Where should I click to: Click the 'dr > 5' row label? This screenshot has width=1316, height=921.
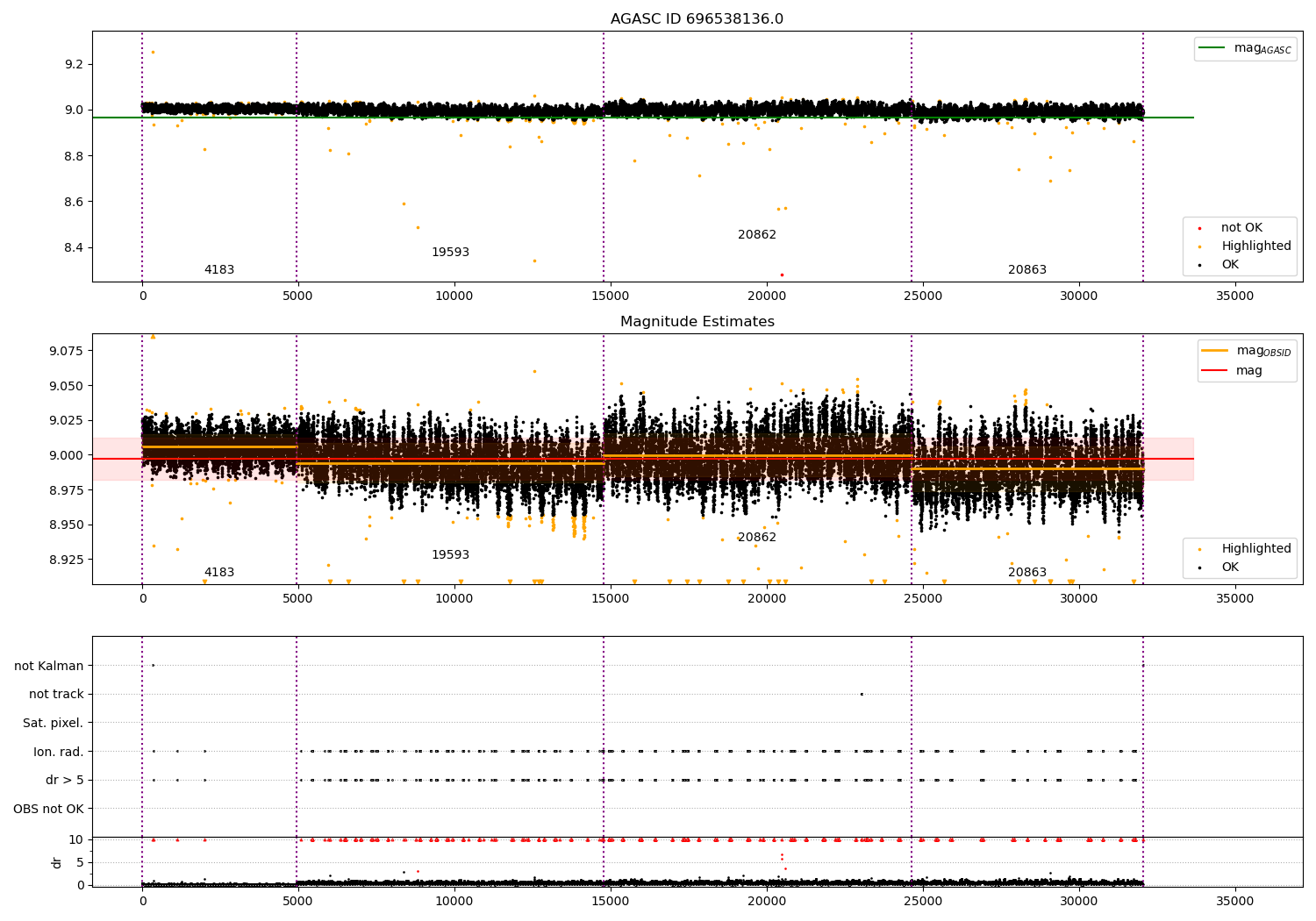(65, 781)
